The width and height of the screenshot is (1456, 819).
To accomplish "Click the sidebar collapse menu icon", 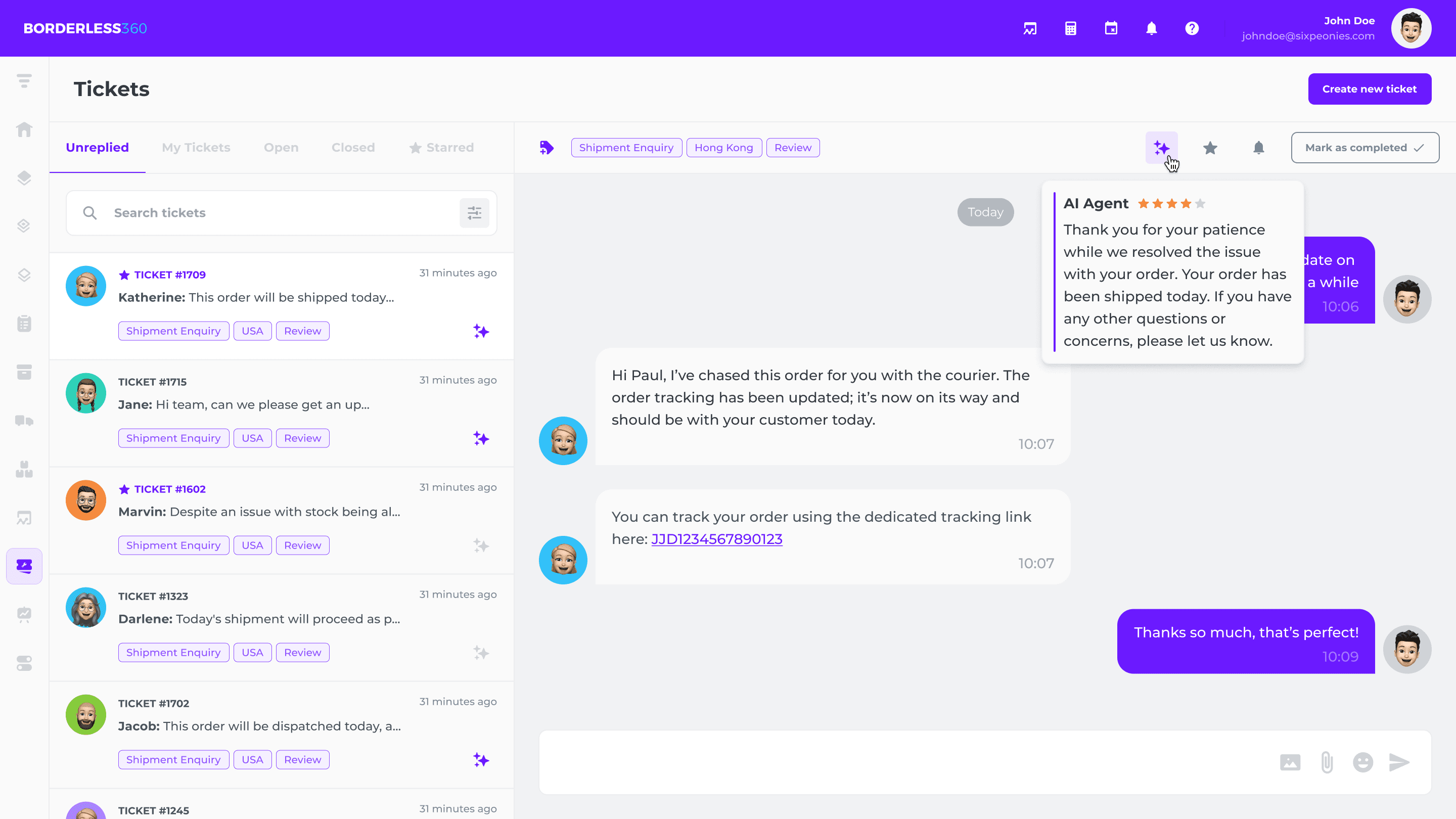I will (x=24, y=81).
